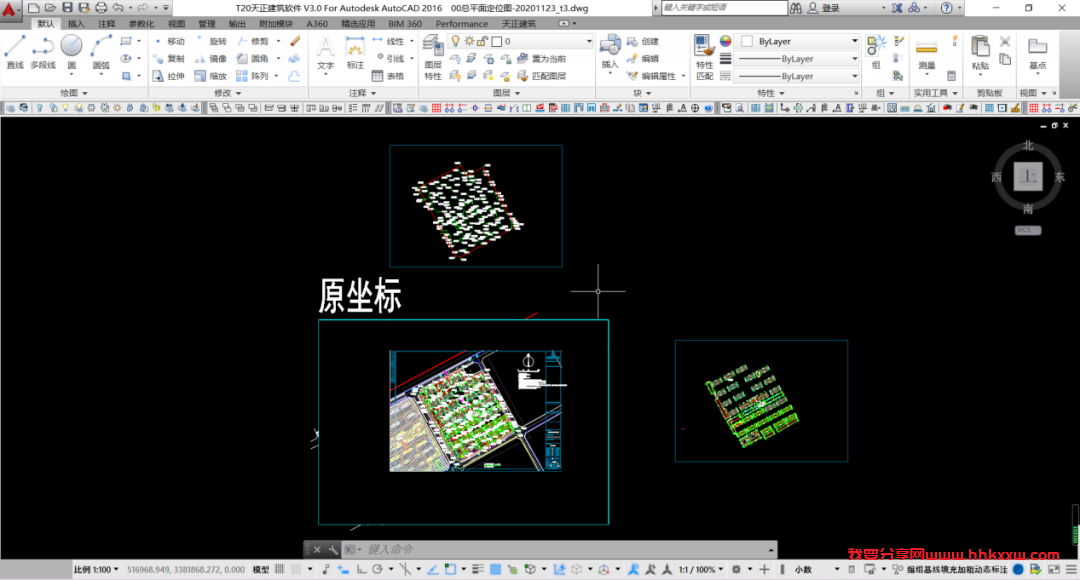Click the Group (组) tool
1080x580 pixels.
pyautogui.click(x=876, y=53)
